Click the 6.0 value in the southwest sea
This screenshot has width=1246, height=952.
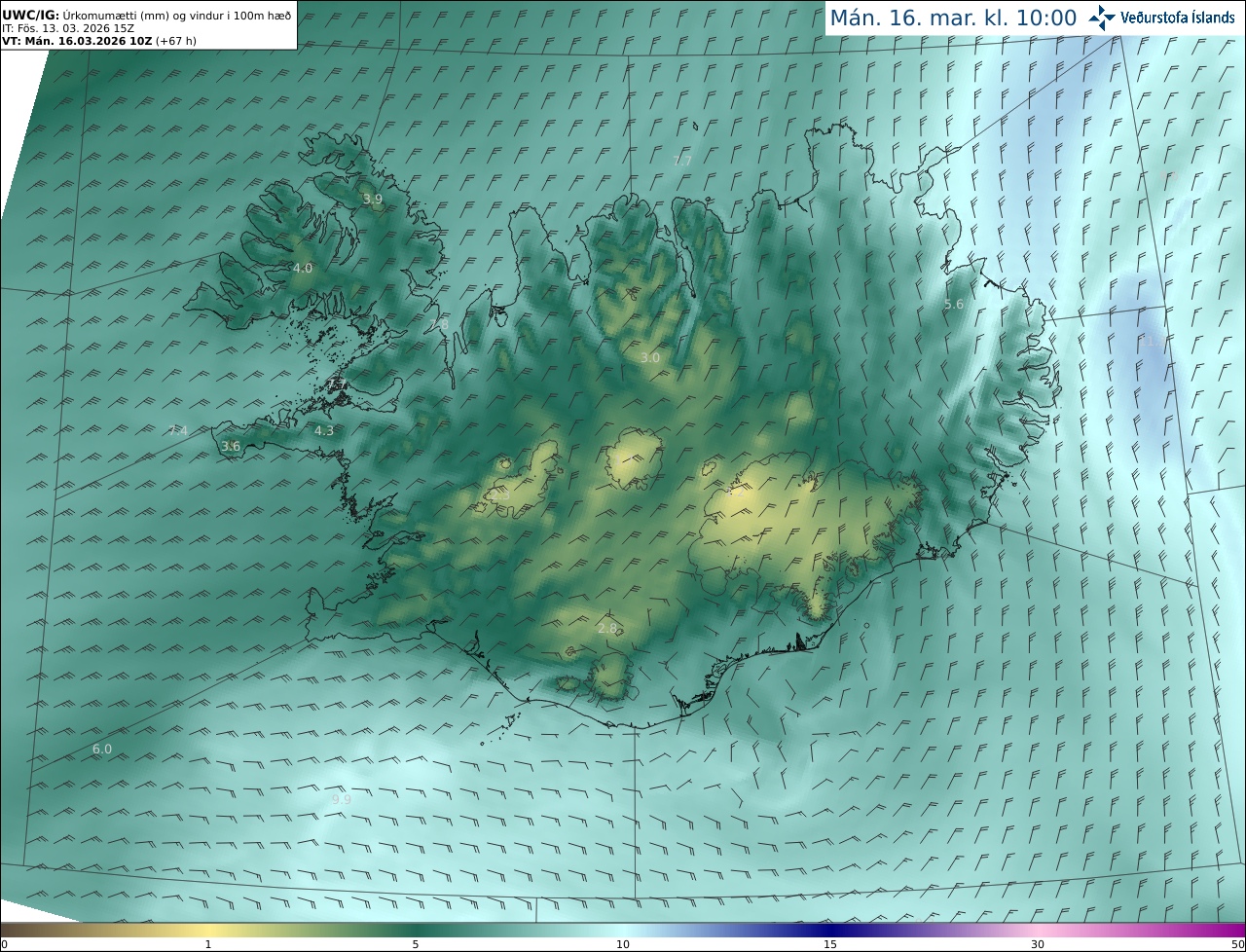tap(102, 750)
